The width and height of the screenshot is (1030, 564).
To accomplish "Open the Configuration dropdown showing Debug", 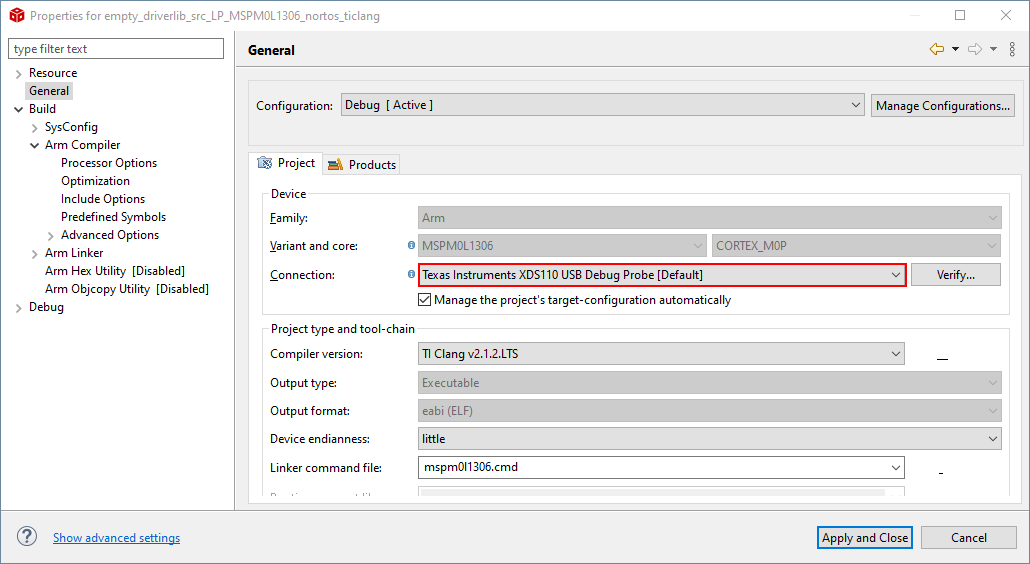I will pos(603,105).
